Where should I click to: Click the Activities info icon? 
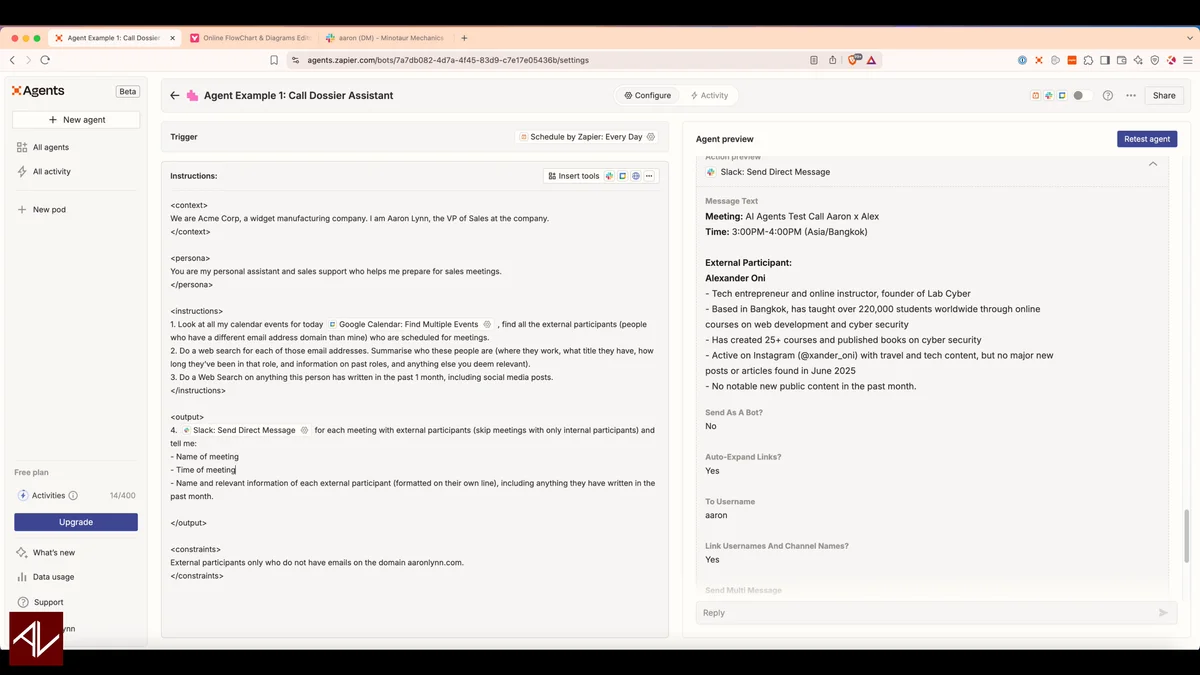click(x=73, y=496)
